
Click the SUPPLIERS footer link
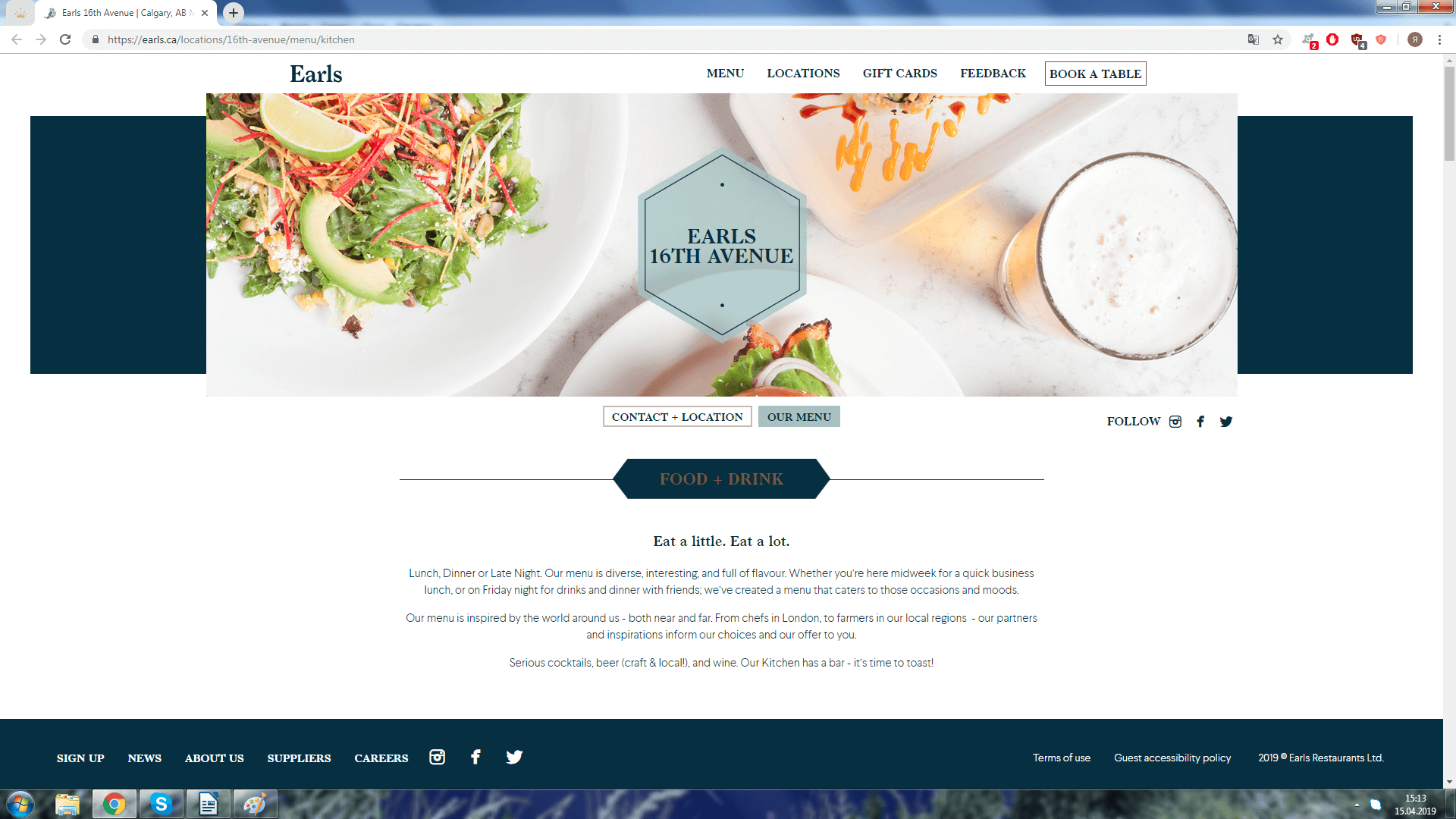tap(299, 758)
